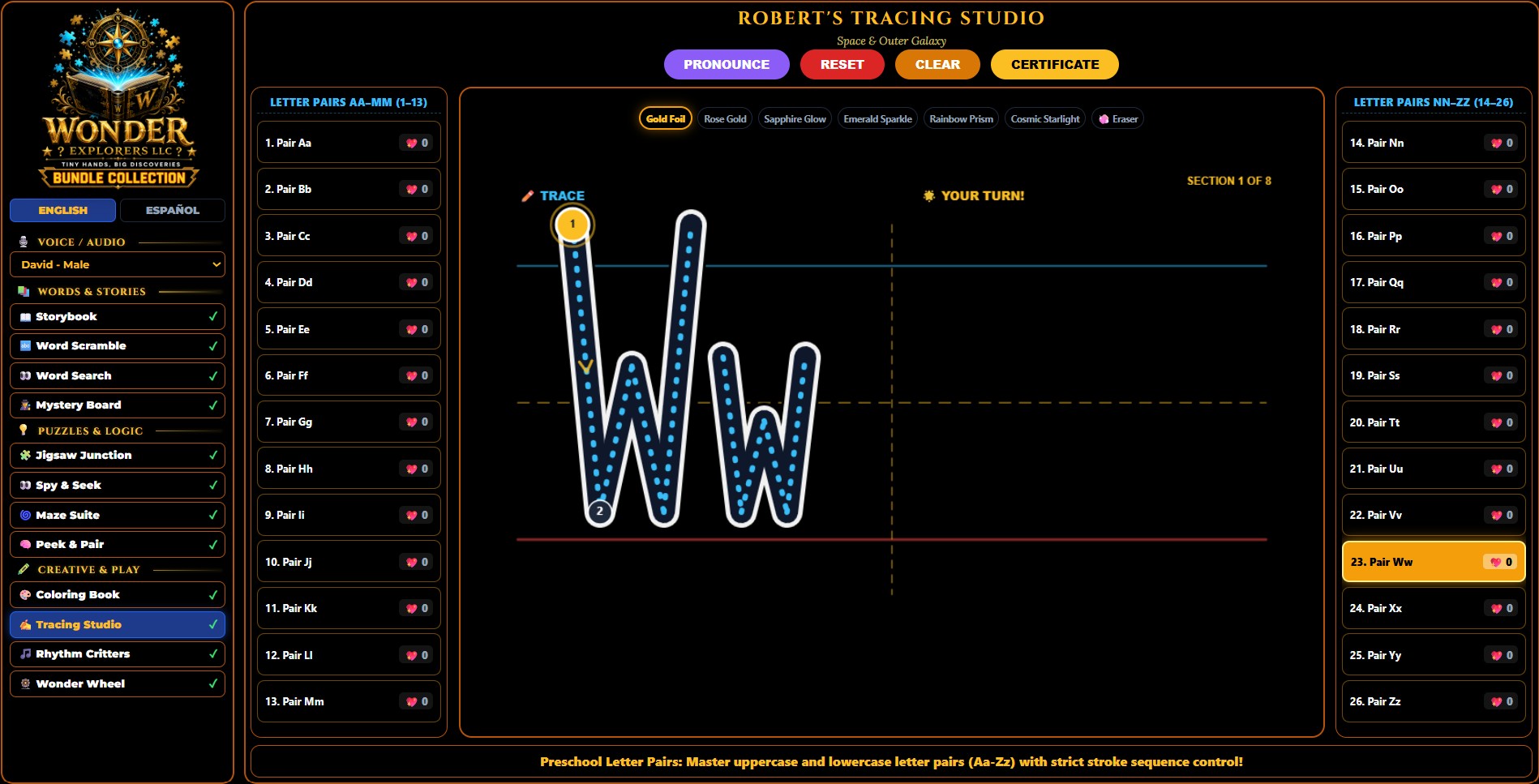The height and width of the screenshot is (784, 1539).
Task: Choose the Rainbow Prism pen style
Action: point(961,119)
